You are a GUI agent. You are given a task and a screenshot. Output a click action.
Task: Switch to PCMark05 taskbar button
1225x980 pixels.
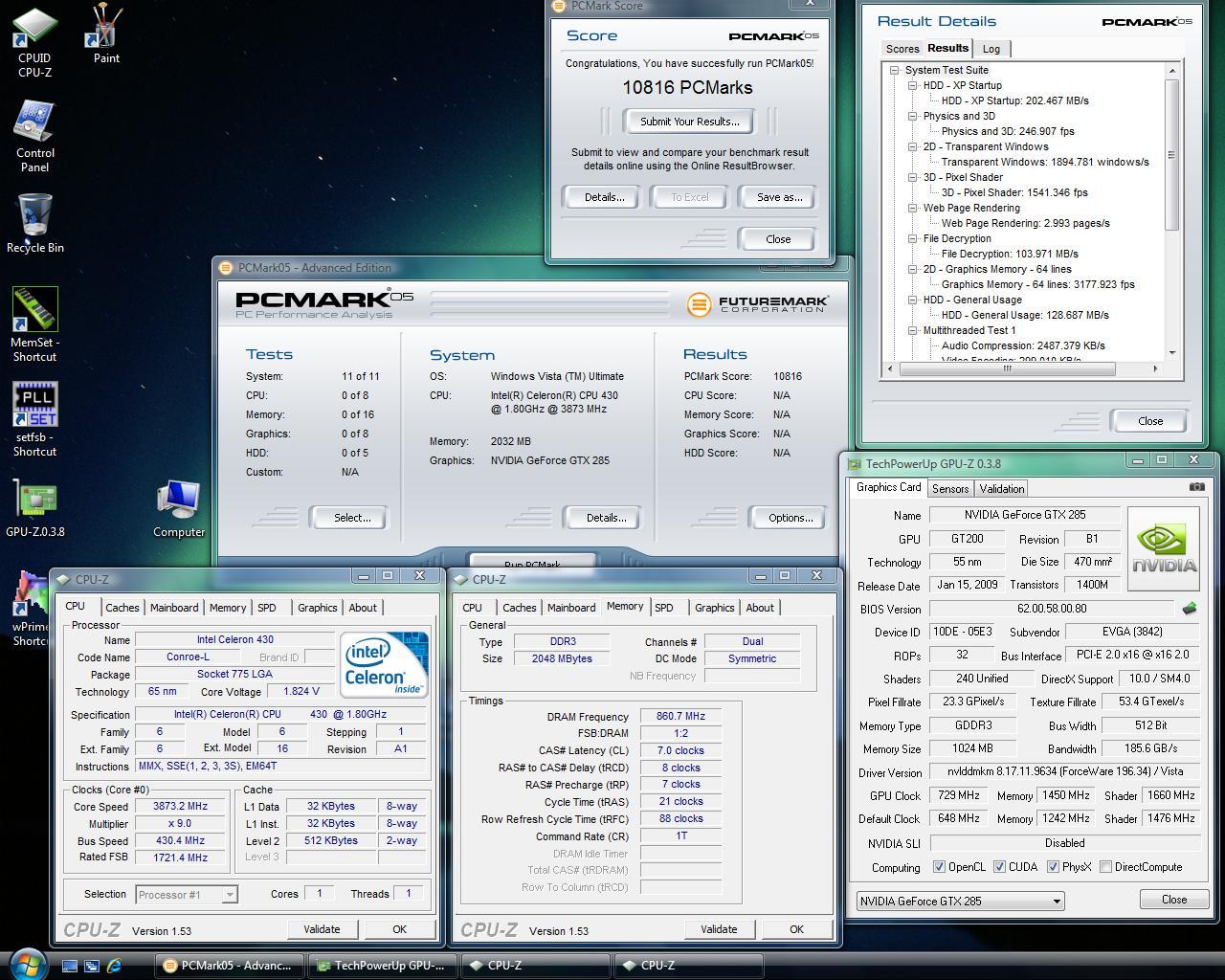click(229, 966)
